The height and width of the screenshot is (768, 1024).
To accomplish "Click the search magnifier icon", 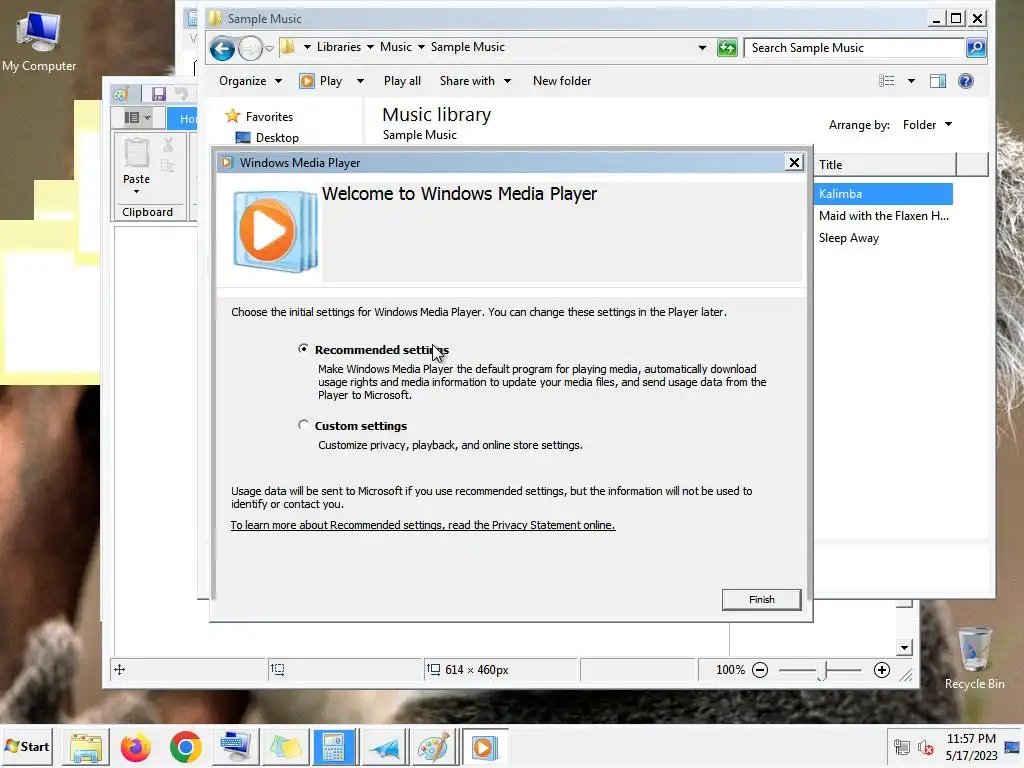I will tap(976, 48).
